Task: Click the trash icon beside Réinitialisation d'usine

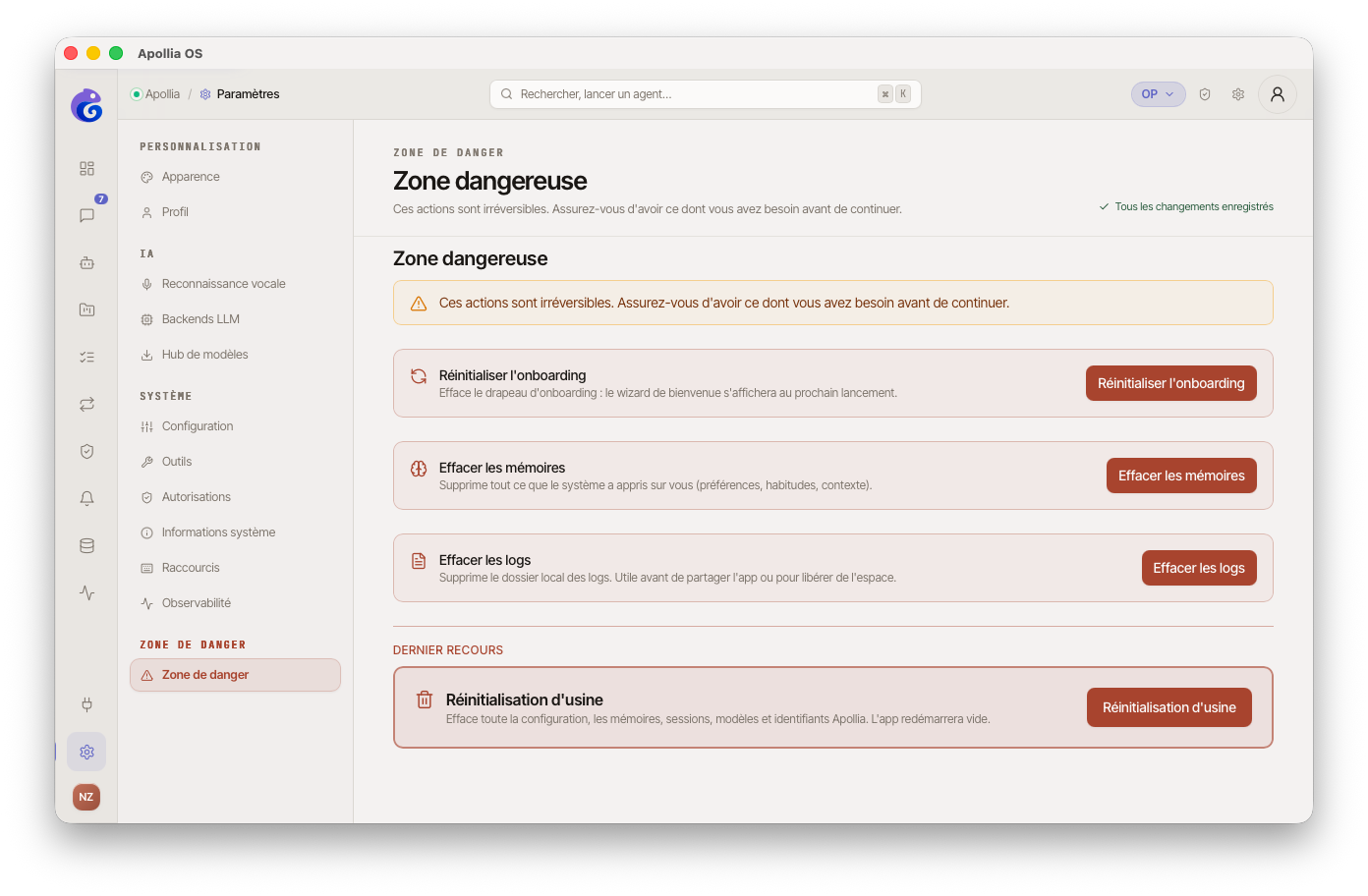Action: 425,700
